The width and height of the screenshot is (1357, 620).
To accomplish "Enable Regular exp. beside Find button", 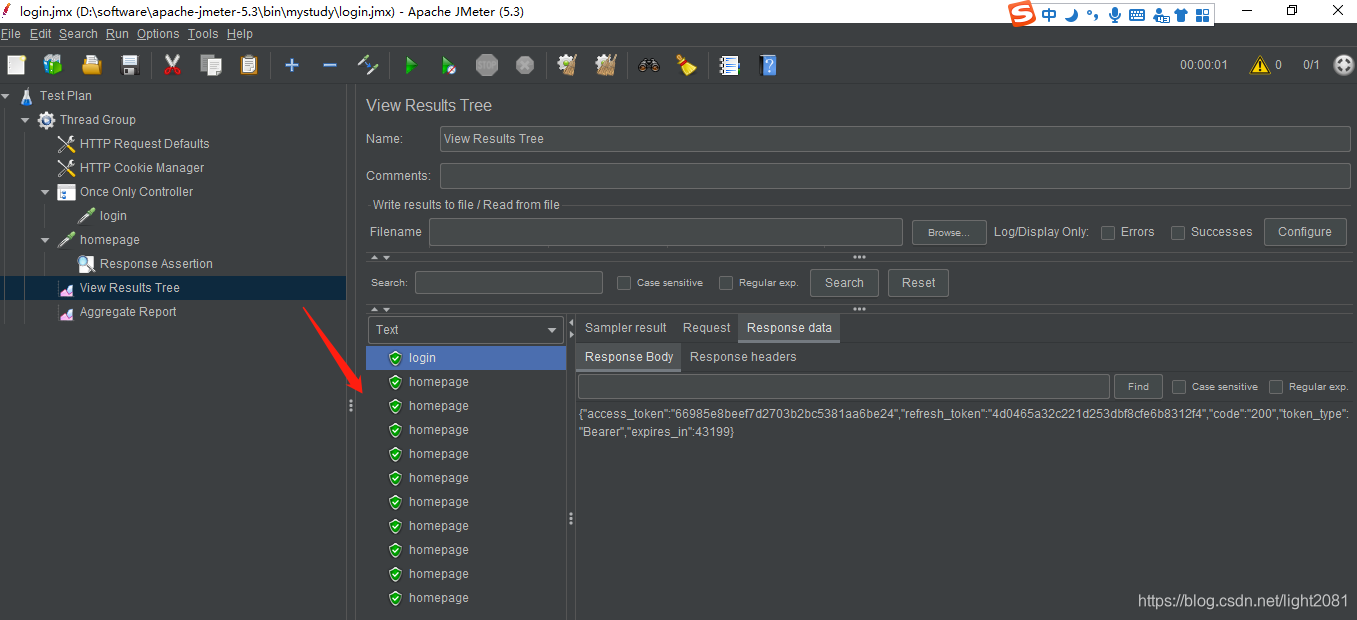I will point(1276,386).
